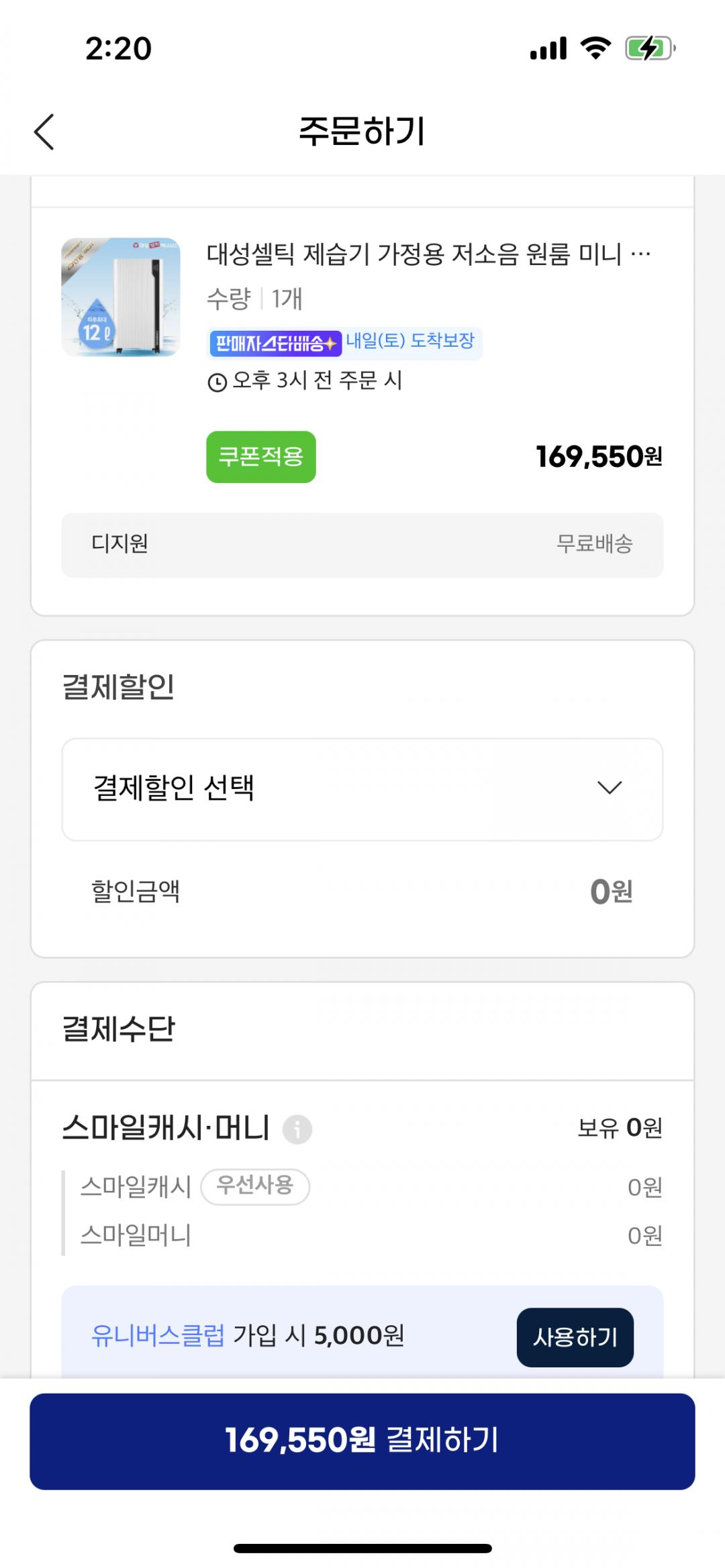This screenshot has height=1568, width=725.
Task: Open the dehumidifier product thumbnail
Action: click(x=121, y=297)
